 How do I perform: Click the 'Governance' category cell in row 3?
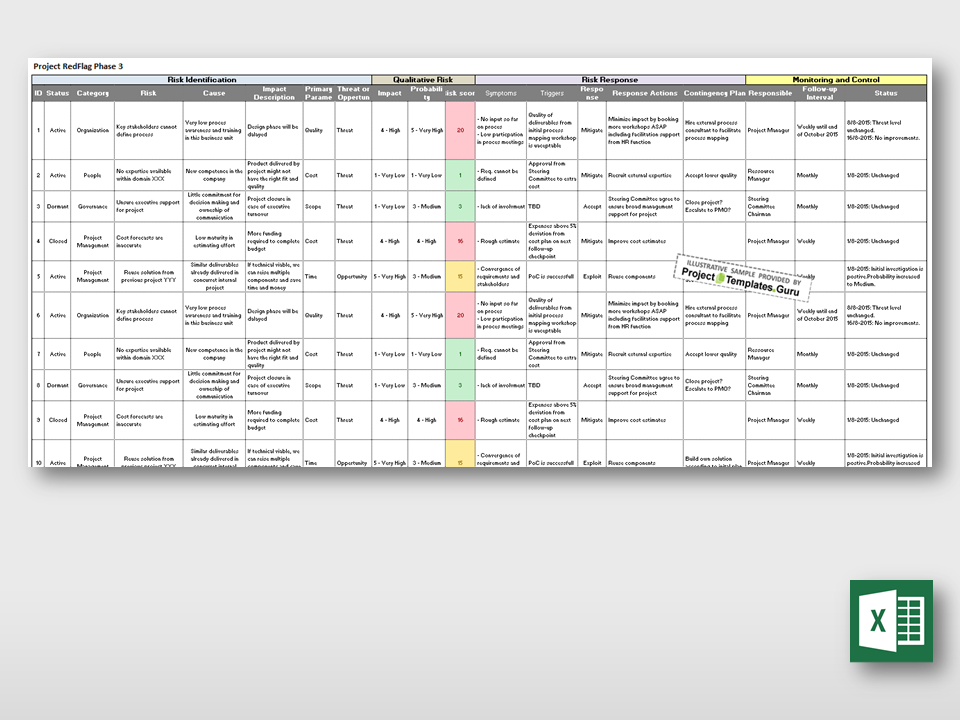click(92, 206)
